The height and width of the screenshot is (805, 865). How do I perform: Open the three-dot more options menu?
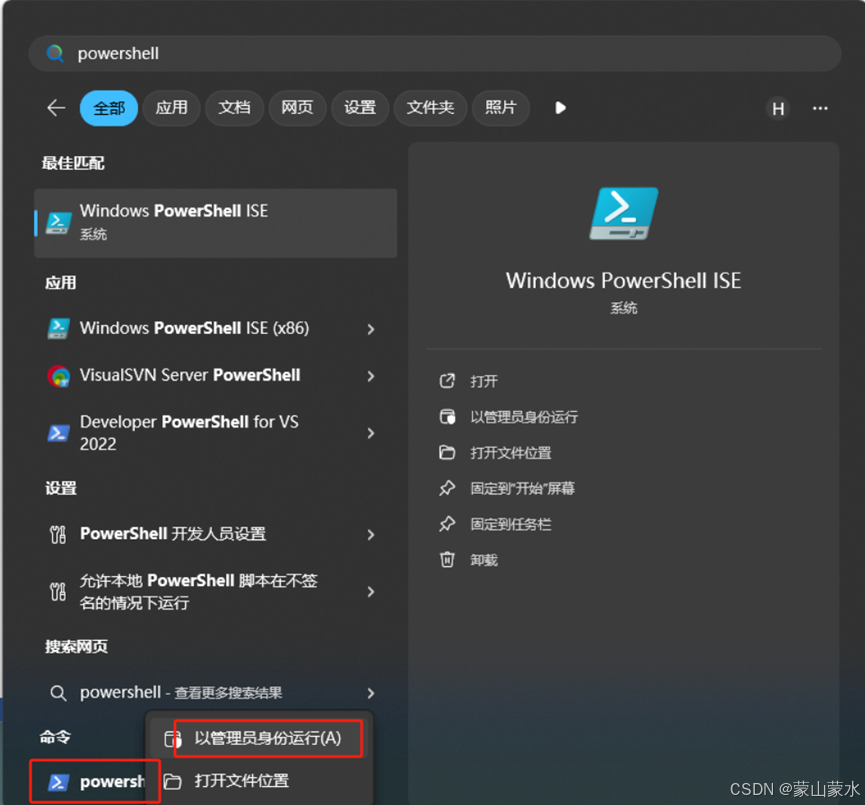pyautogui.click(x=820, y=109)
